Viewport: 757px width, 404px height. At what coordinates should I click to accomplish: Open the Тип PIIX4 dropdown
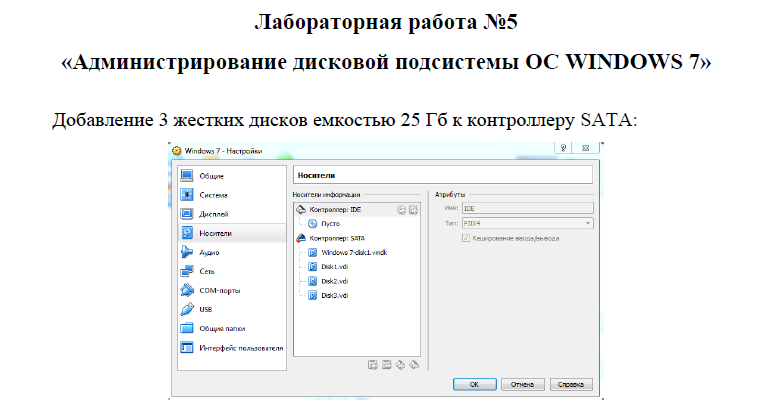pos(528,223)
